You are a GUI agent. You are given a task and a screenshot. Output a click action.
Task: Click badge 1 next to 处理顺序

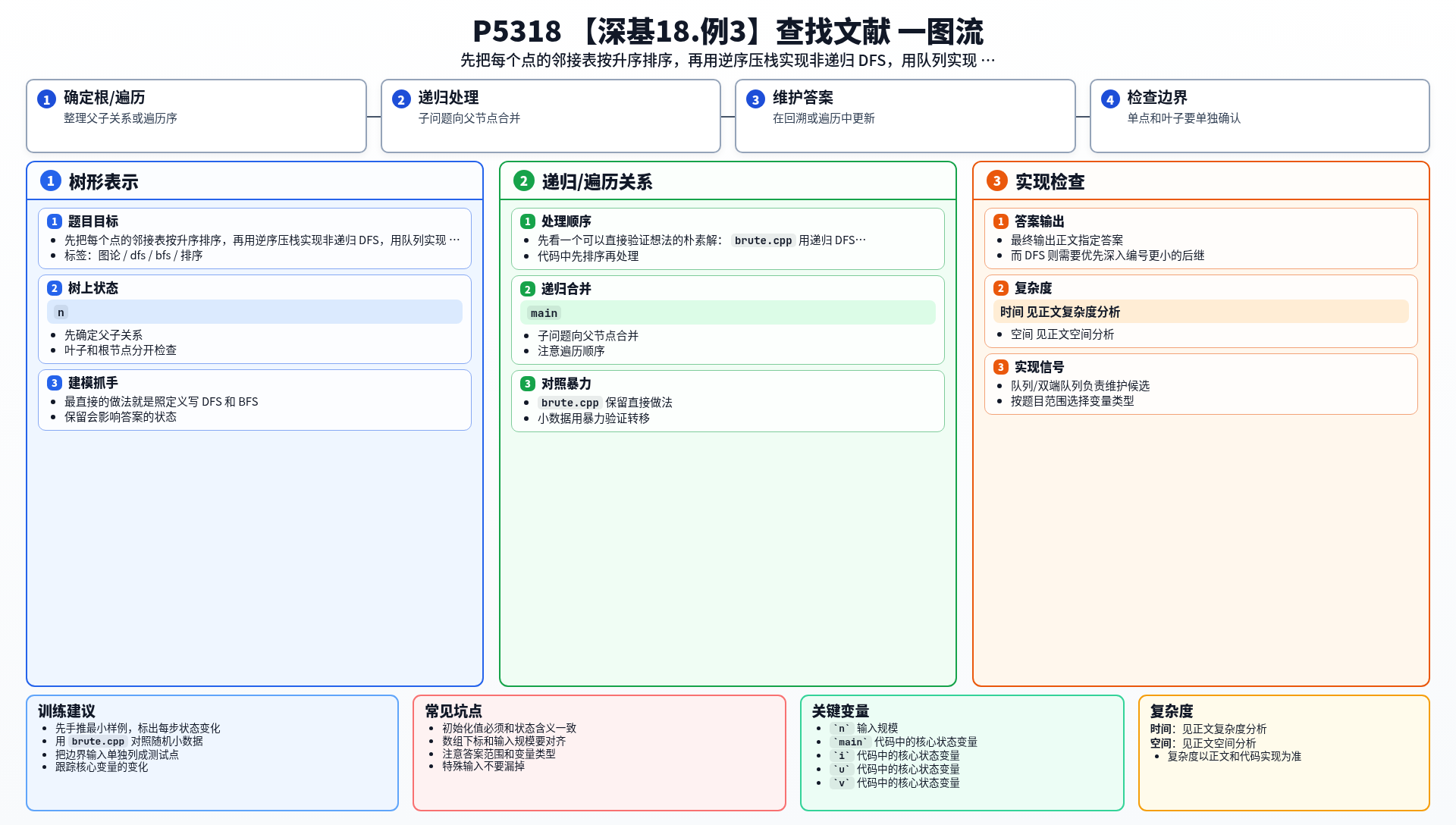[x=528, y=221]
